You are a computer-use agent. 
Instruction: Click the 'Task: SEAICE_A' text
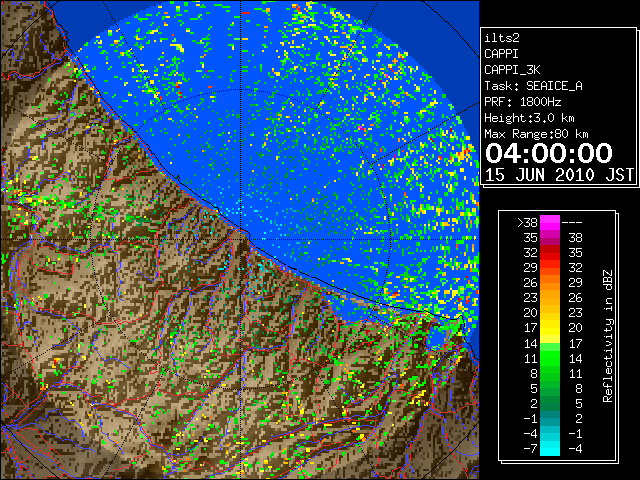(533, 86)
